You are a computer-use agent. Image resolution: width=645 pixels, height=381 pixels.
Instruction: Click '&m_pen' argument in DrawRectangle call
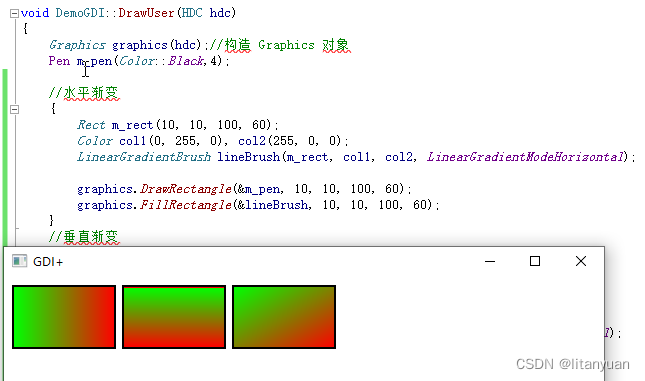259,189
